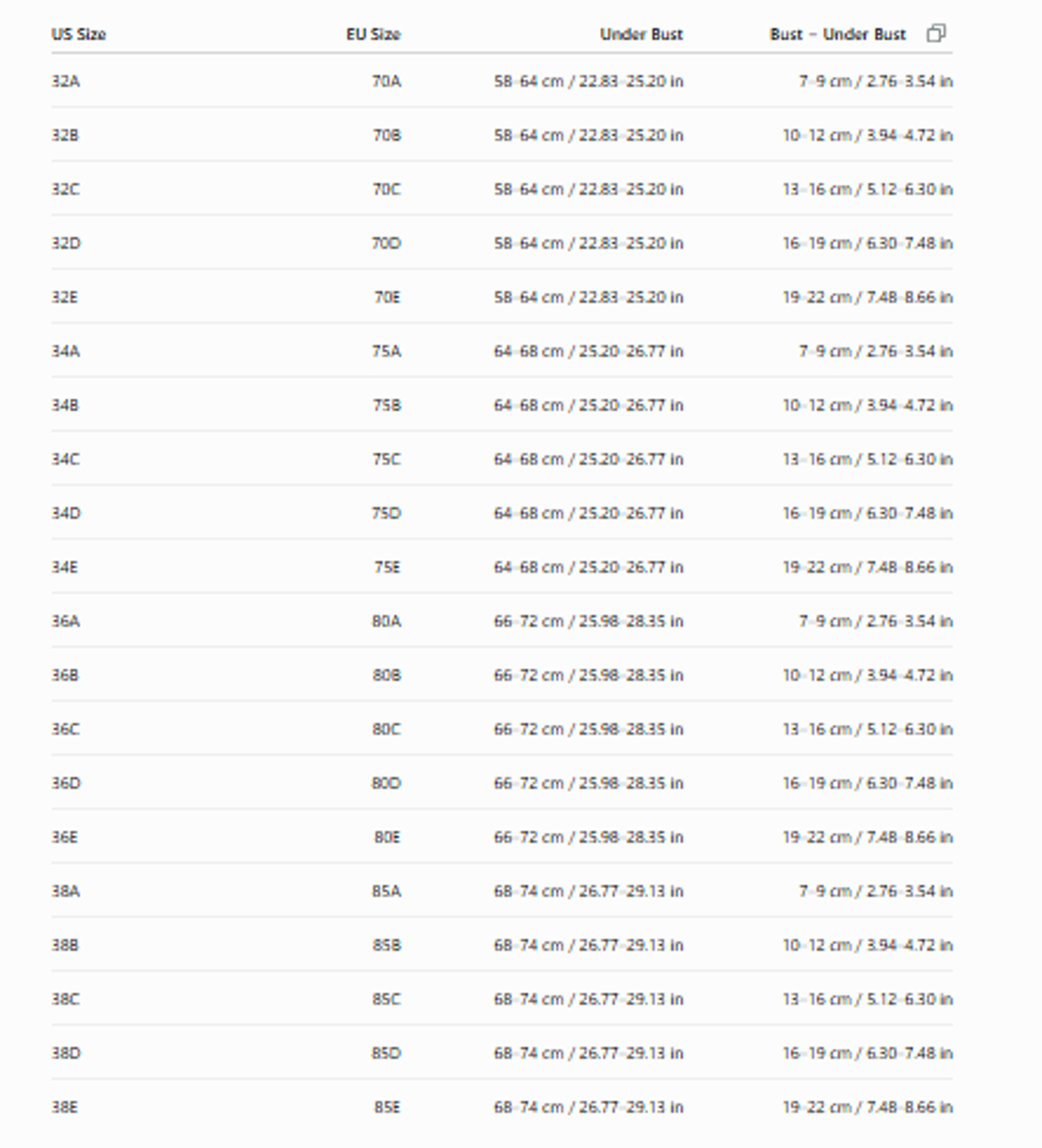
Task: Select the 36A US size cell
Action: click(65, 621)
